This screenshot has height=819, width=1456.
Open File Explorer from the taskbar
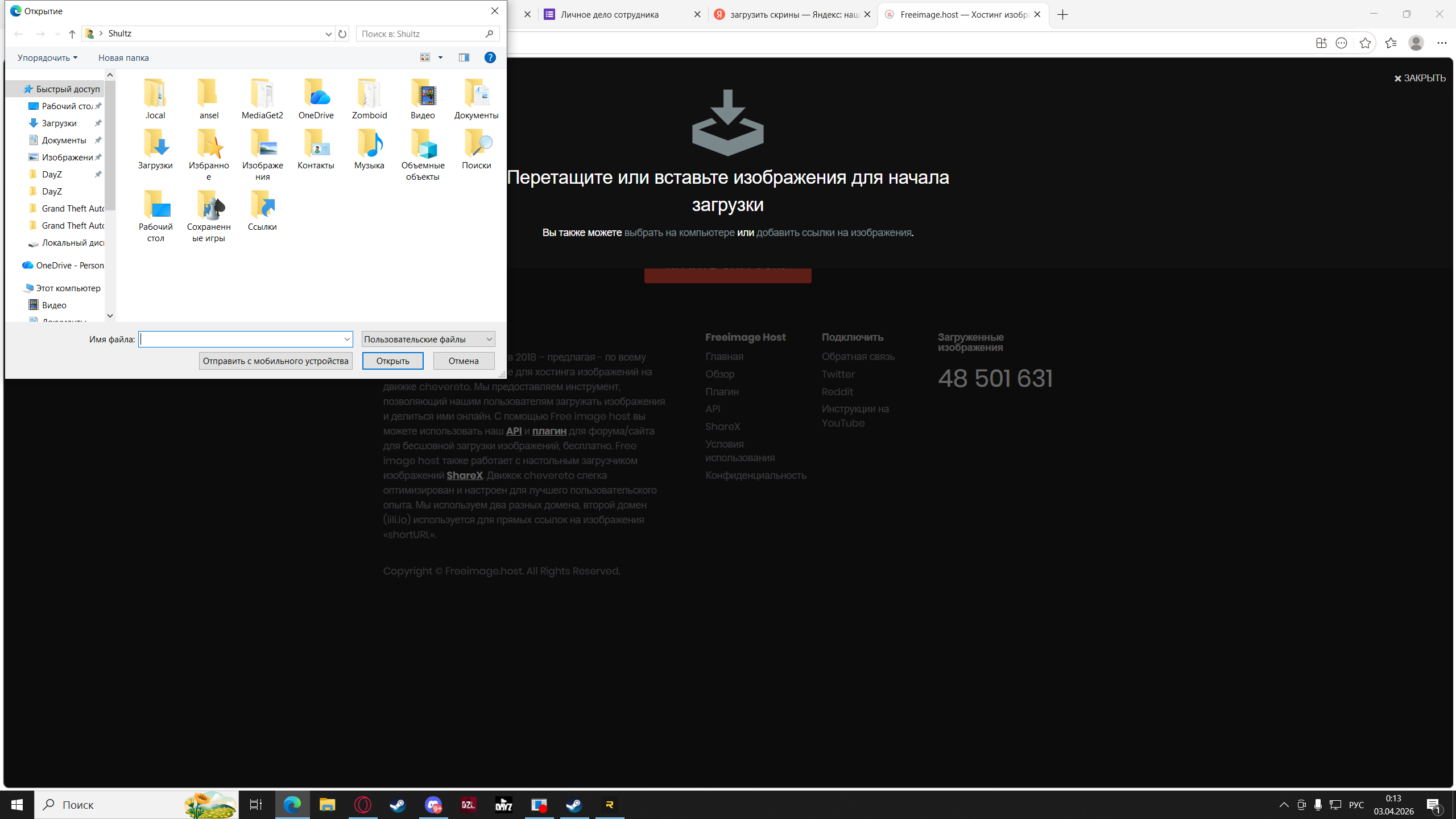[x=327, y=805]
